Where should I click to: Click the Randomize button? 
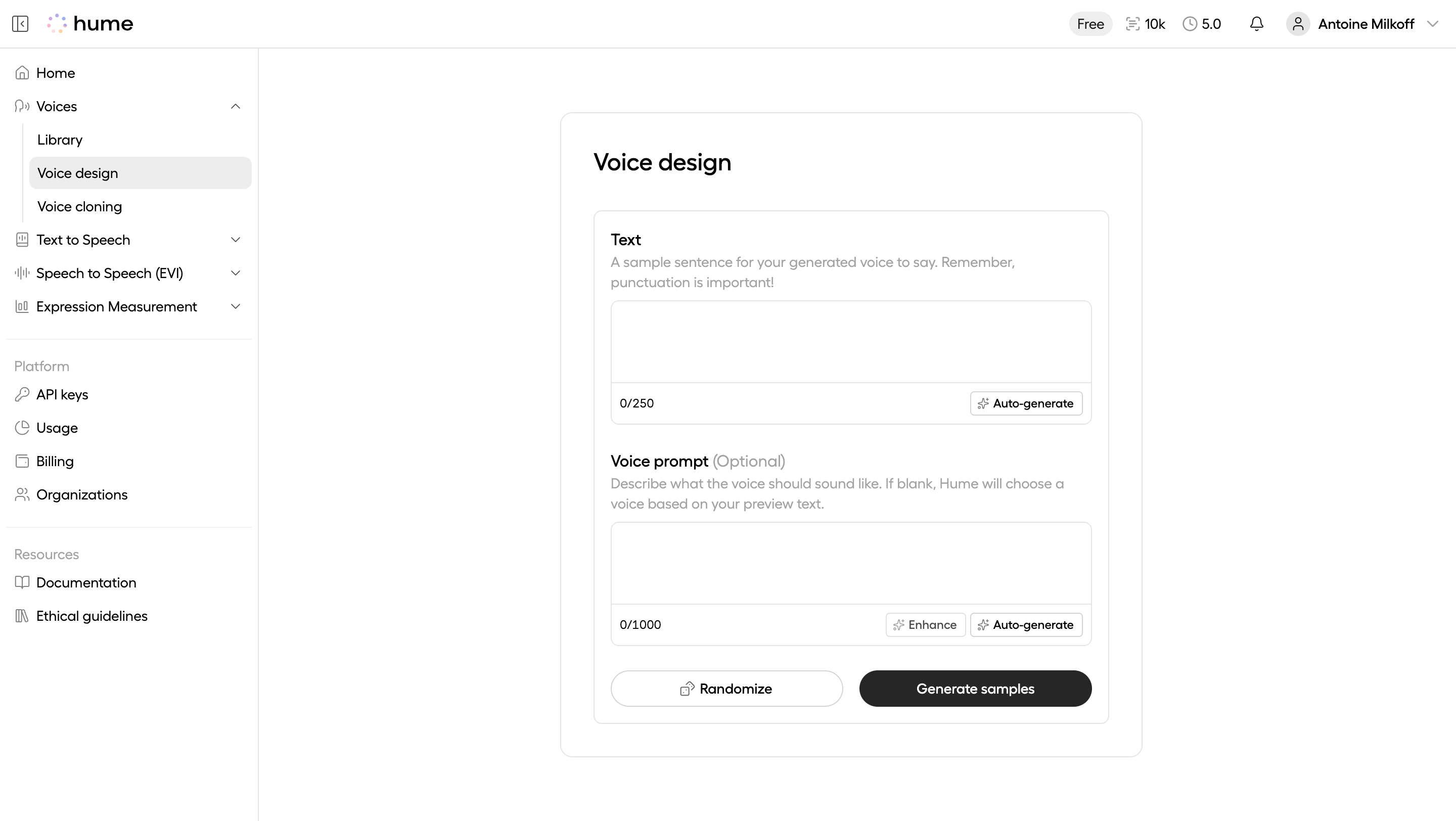tap(727, 688)
